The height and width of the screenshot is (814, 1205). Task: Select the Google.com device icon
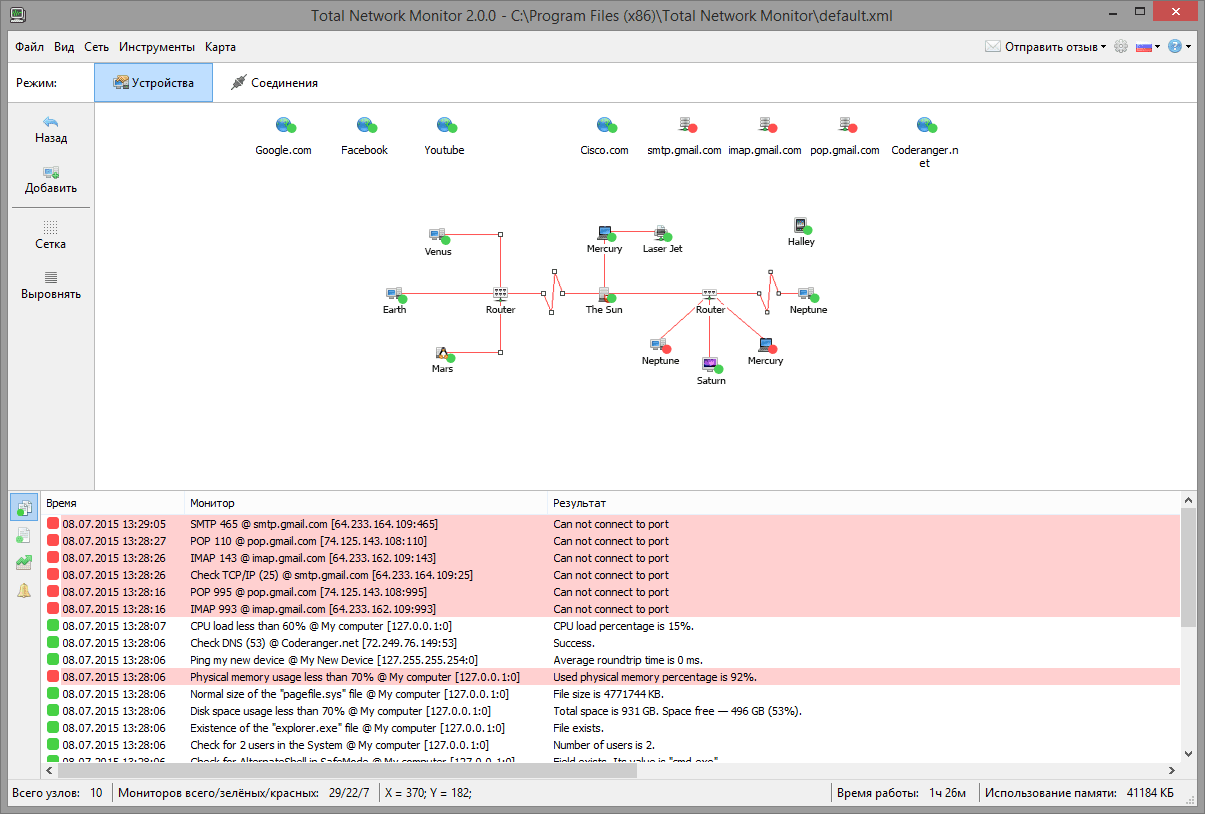pyautogui.click(x=284, y=125)
